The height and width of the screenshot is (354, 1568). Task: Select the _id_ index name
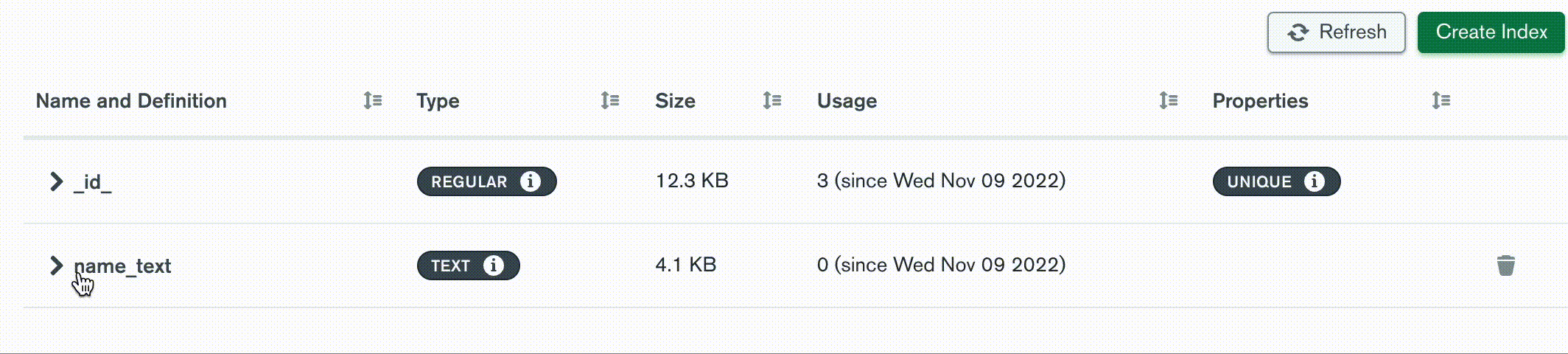(x=93, y=182)
